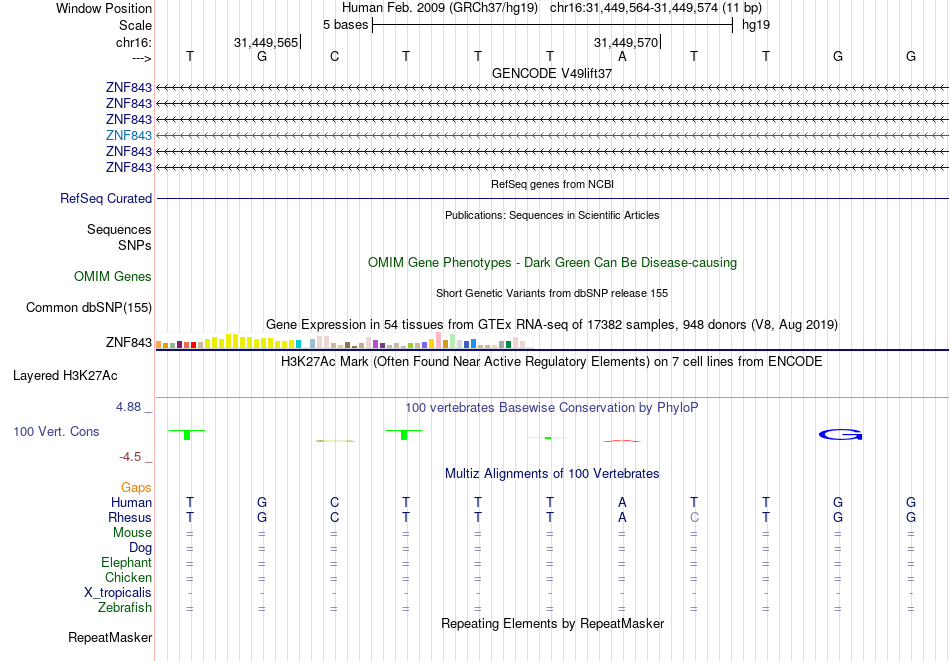The height and width of the screenshot is (661, 950).
Task: Open Multiz Alignments of 100 Vertebrates title
Action: 552,474
